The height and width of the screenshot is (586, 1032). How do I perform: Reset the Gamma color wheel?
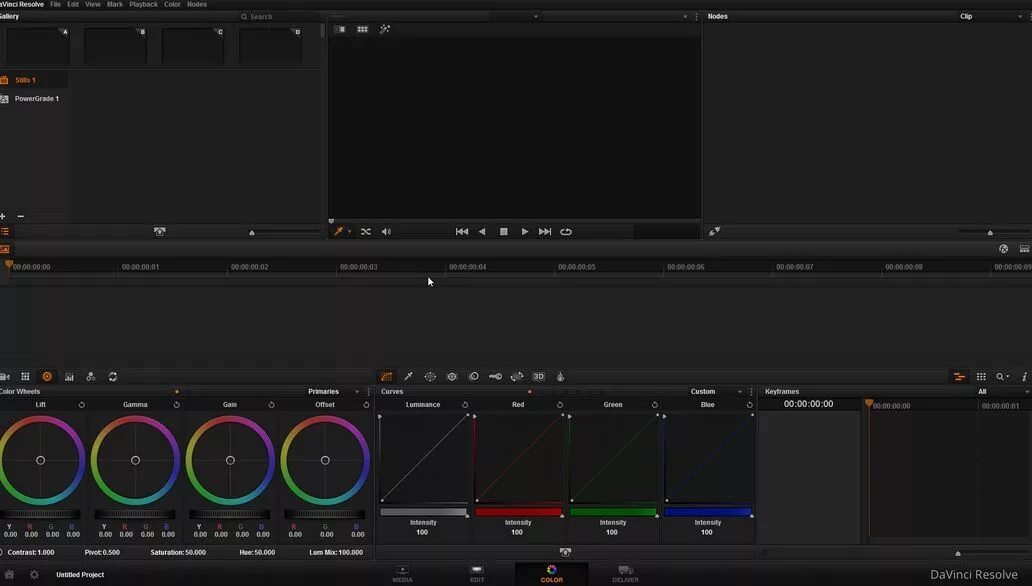176,405
